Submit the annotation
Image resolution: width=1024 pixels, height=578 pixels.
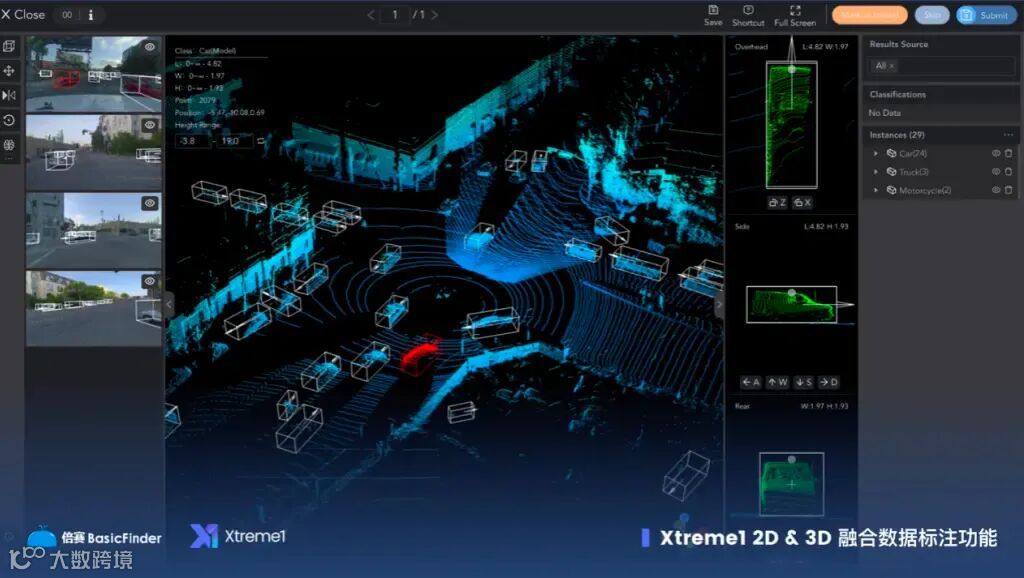coord(986,15)
